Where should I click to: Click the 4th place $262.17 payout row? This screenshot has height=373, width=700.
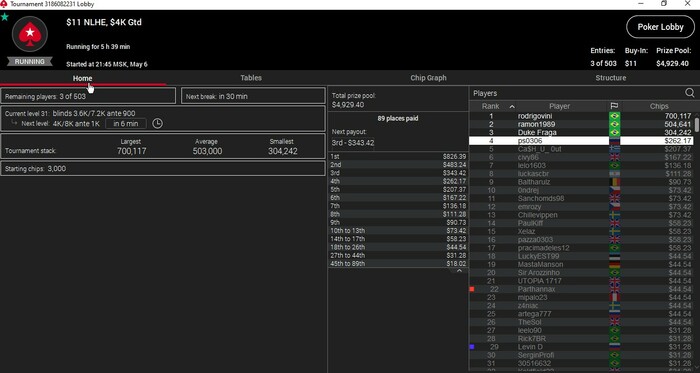tap(398, 181)
